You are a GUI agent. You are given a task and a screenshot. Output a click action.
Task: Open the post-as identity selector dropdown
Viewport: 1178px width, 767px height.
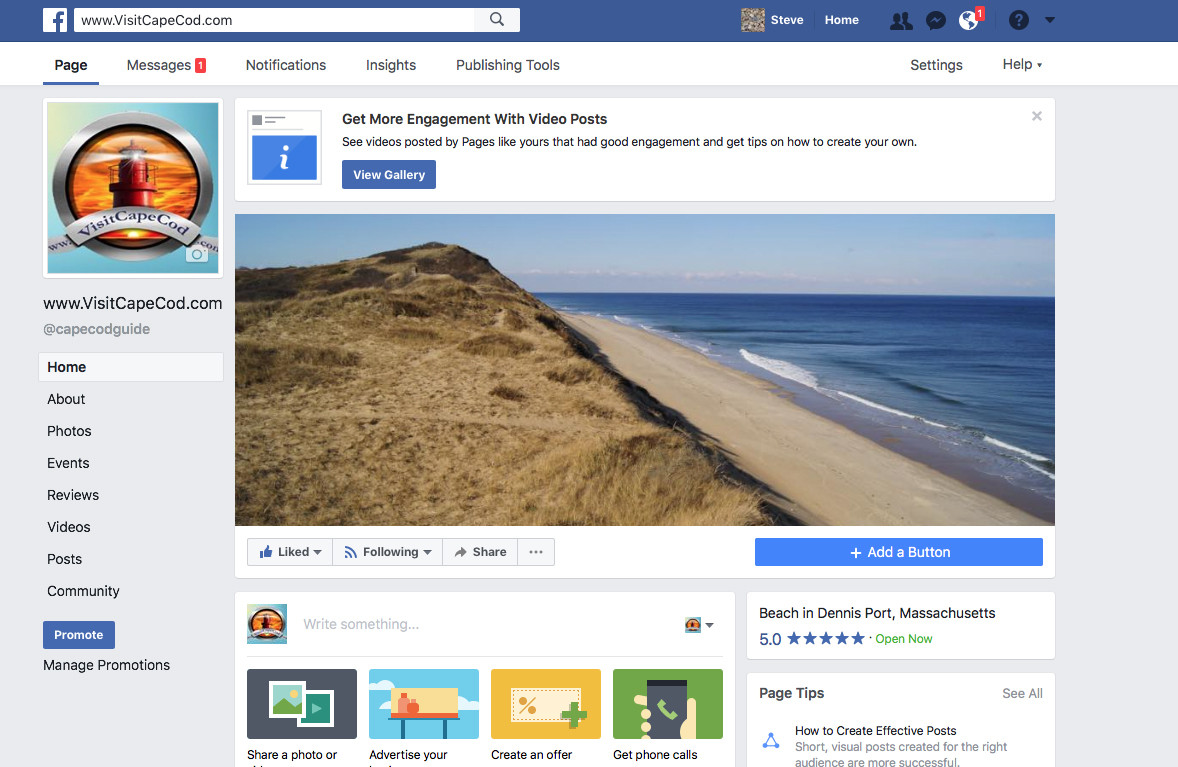(699, 624)
